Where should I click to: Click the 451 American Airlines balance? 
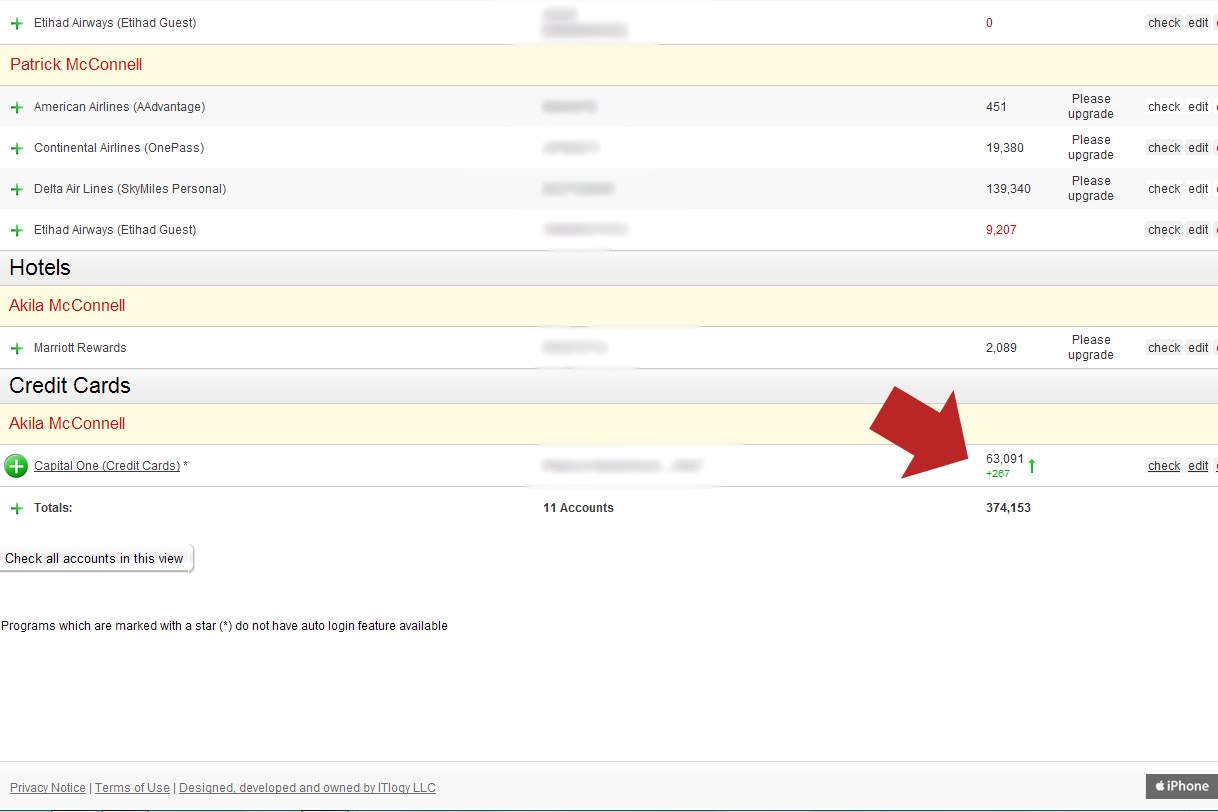click(996, 107)
